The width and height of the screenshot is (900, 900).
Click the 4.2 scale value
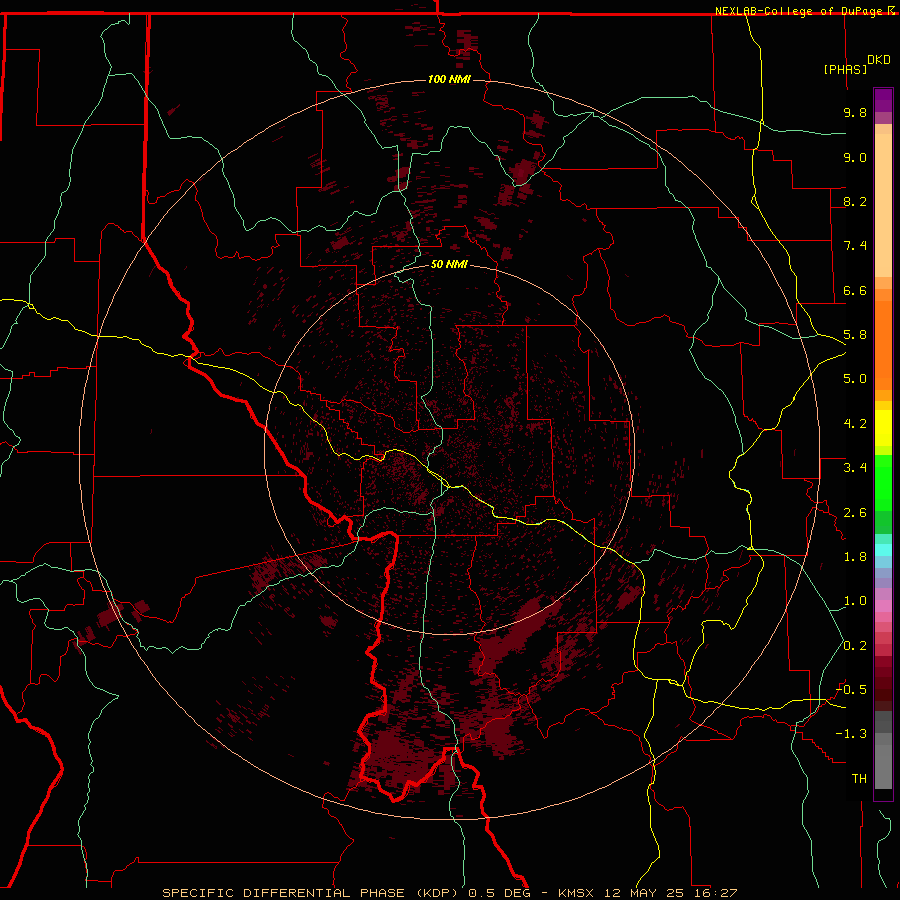(x=855, y=424)
